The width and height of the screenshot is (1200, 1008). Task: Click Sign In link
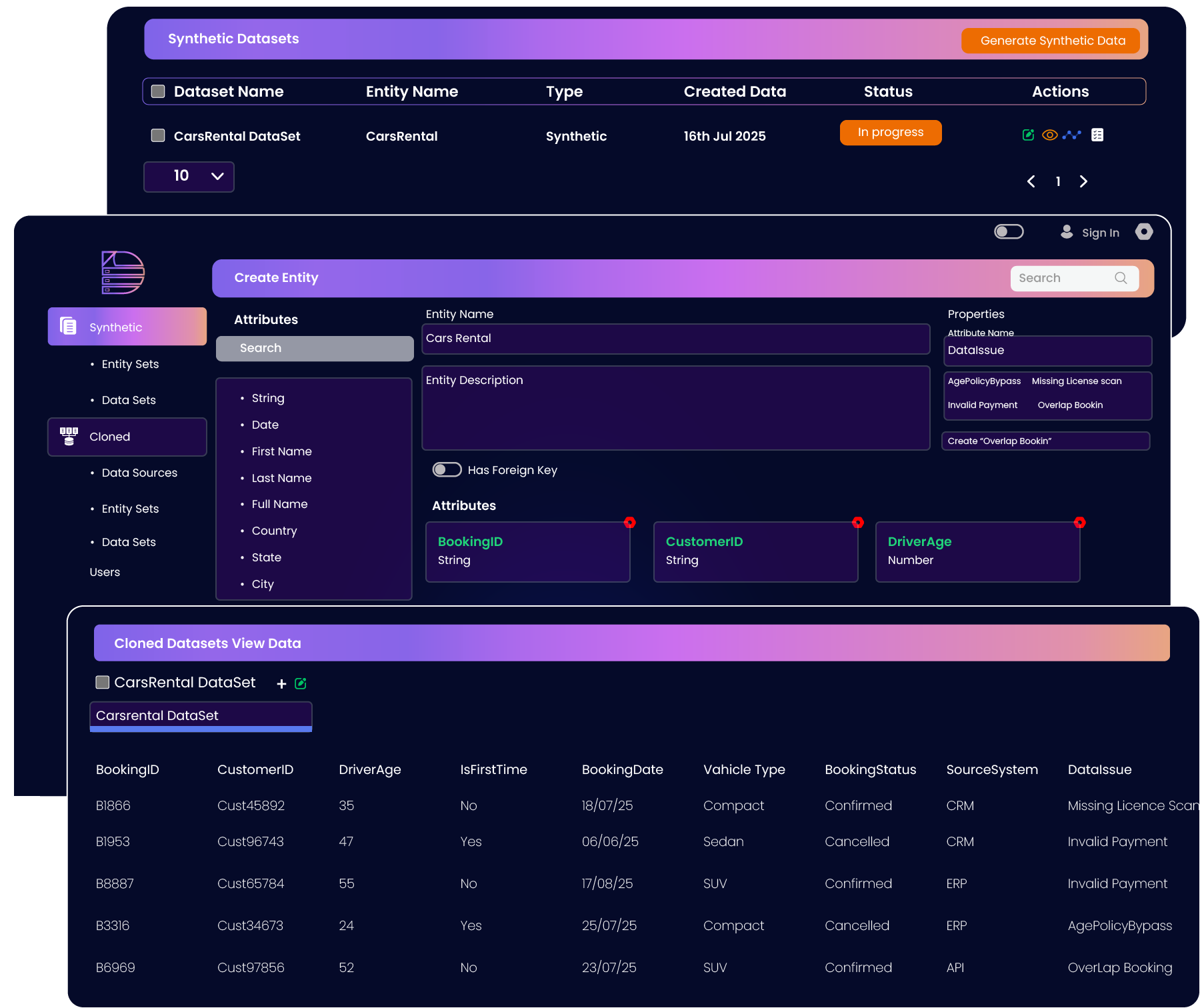click(1100, 233)
